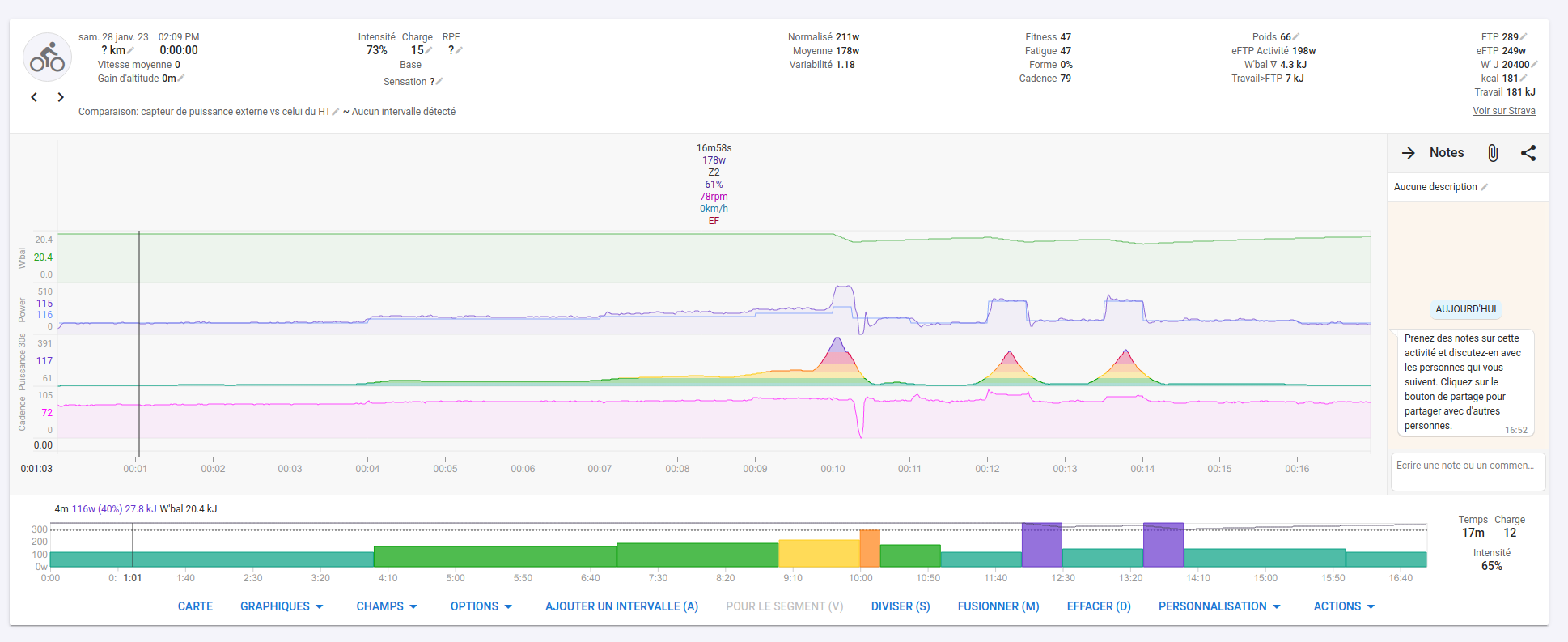The width and height of the screenshot is (1568, 642).
Task: Select the orange interval block near 10:00
Action: 870,548
